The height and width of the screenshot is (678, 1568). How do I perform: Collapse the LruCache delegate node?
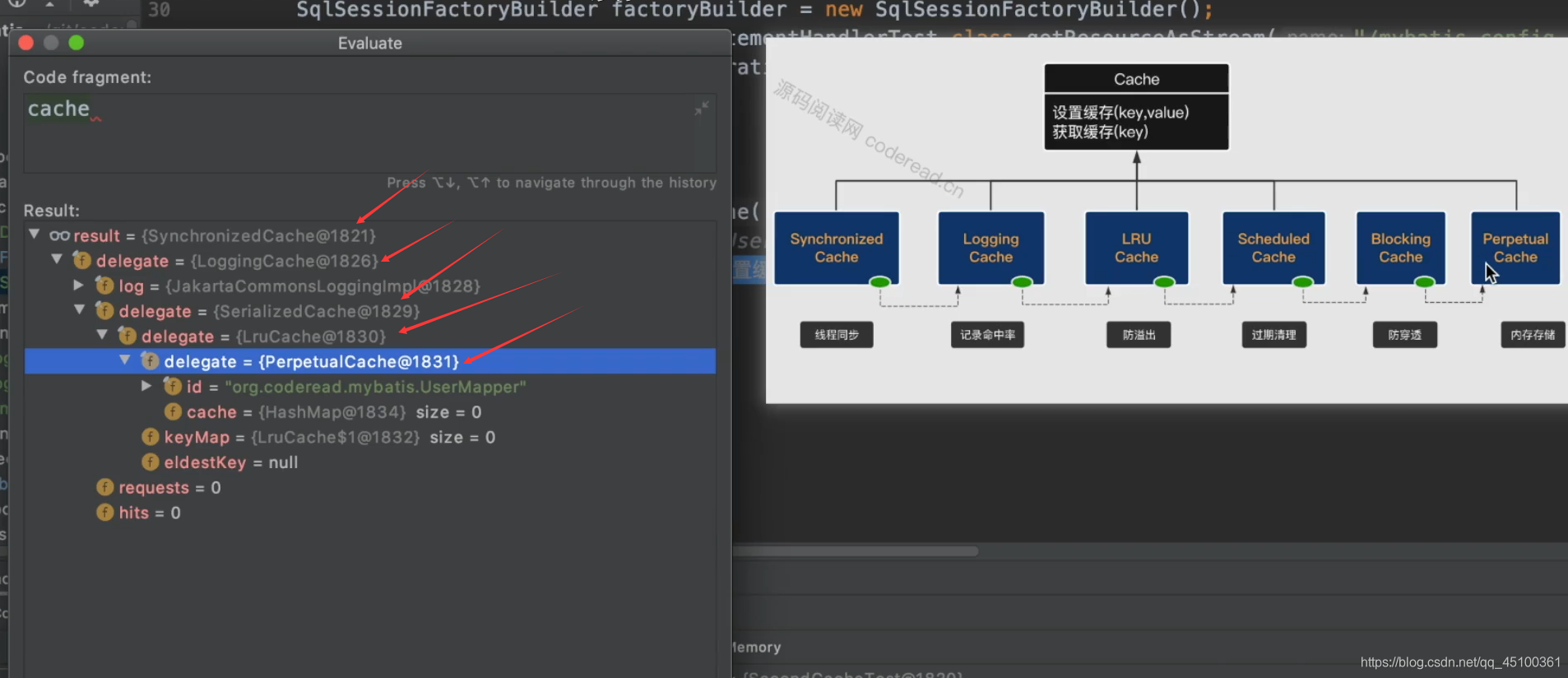point(102,335)
